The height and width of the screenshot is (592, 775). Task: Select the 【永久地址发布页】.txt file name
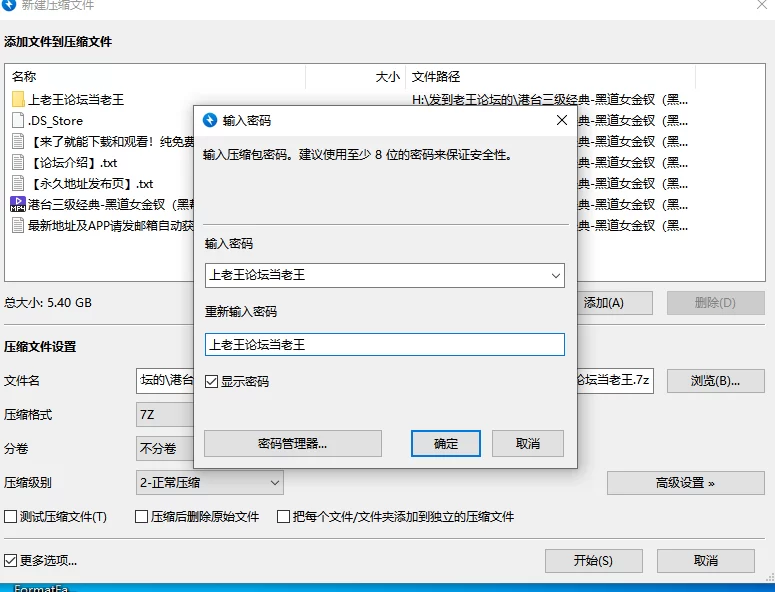91,184
